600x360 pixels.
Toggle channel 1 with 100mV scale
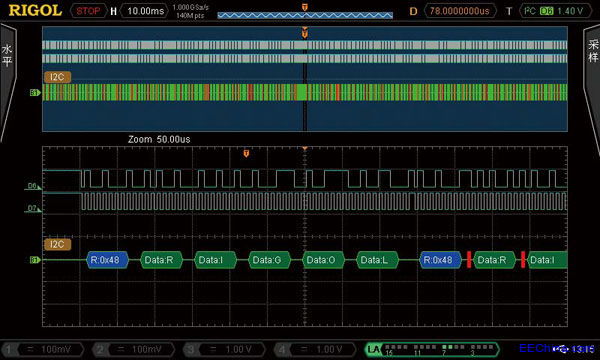point(43,349)
